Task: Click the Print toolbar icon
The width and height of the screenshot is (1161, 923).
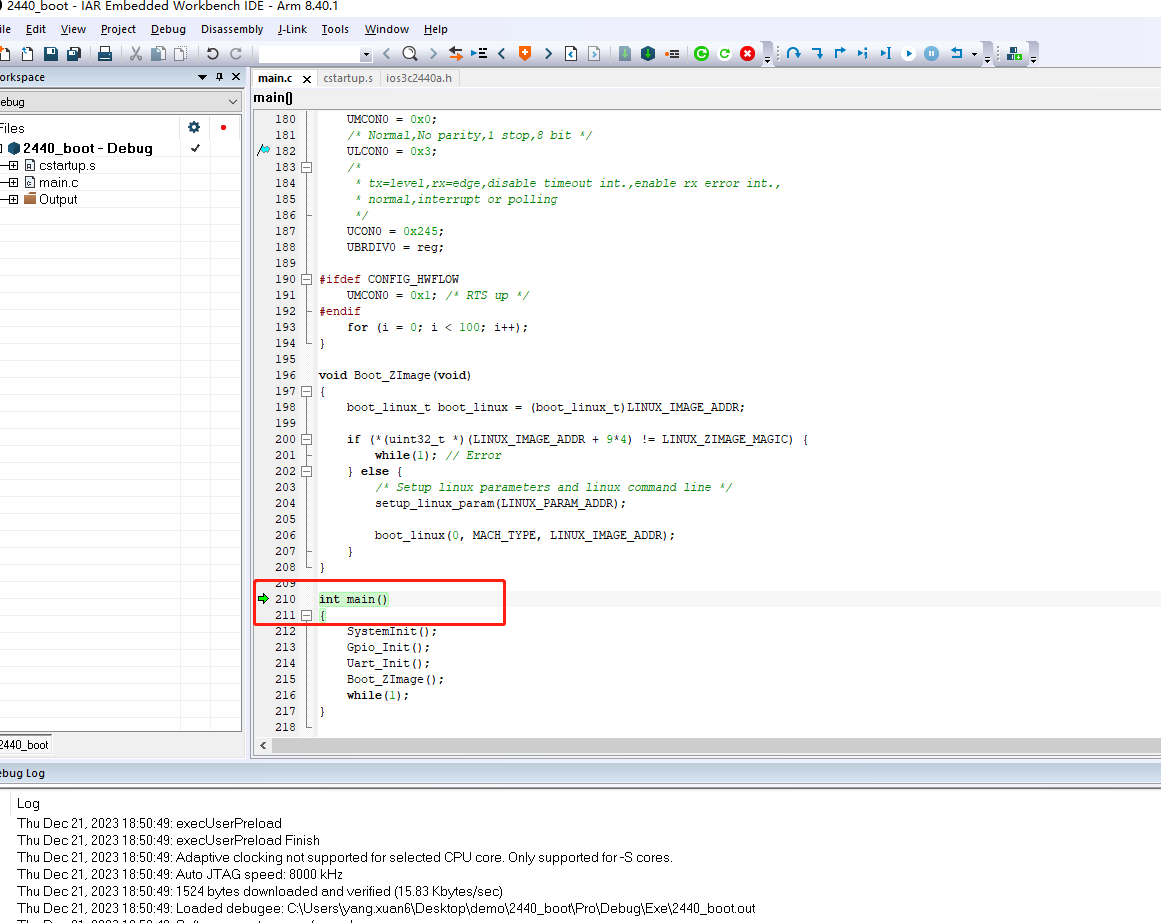Action: (x=104, y=54)
